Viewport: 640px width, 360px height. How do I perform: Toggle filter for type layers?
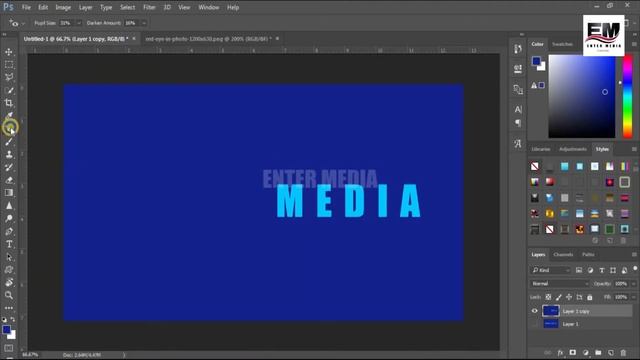[x=602, y=270]
